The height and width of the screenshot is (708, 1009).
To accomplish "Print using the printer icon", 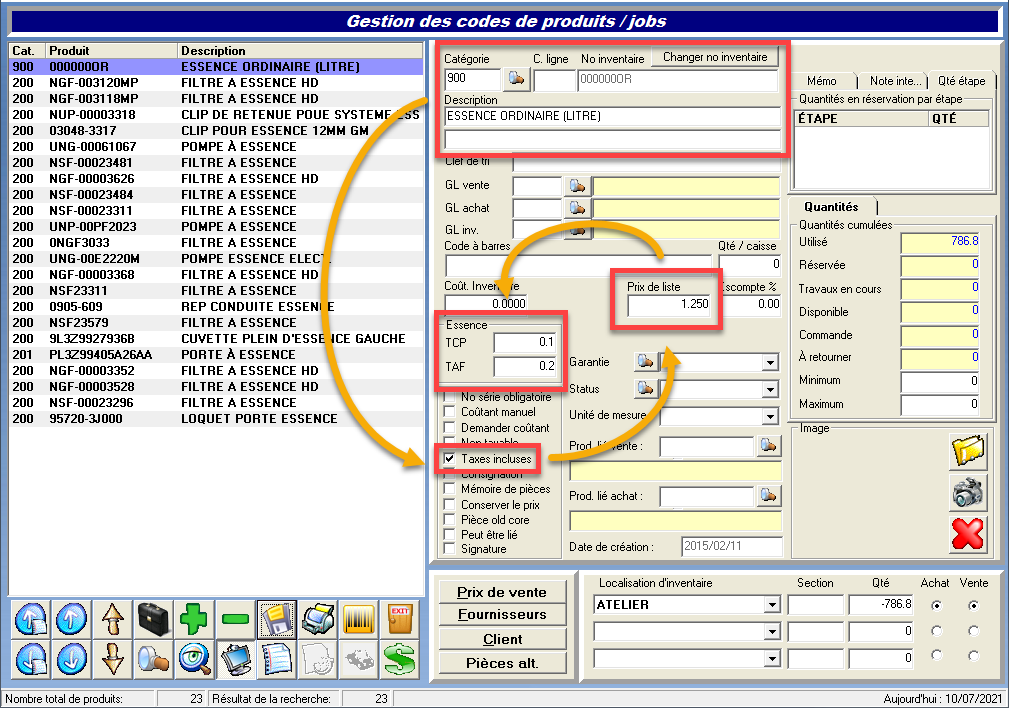I will tap(317, 619).
